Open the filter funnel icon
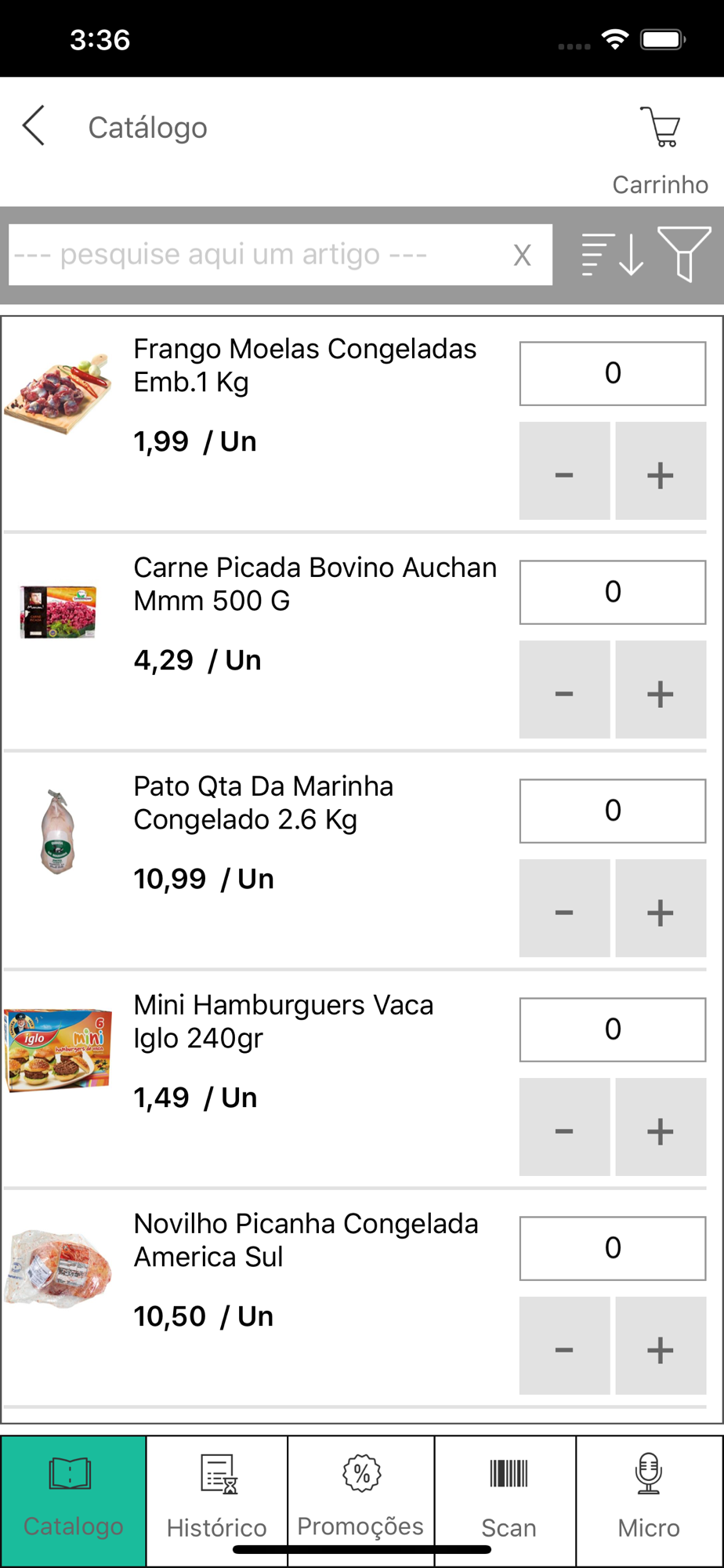724x1568 pixels. point(684,254)
